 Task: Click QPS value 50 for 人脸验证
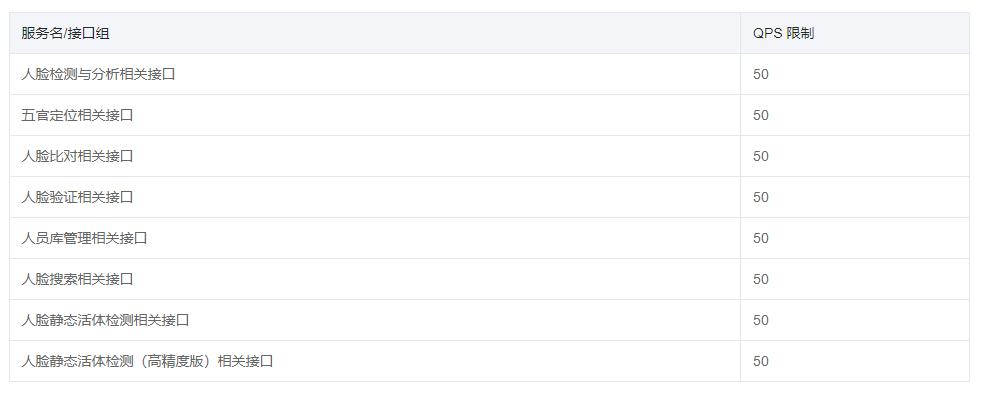(x=761, y=197)
